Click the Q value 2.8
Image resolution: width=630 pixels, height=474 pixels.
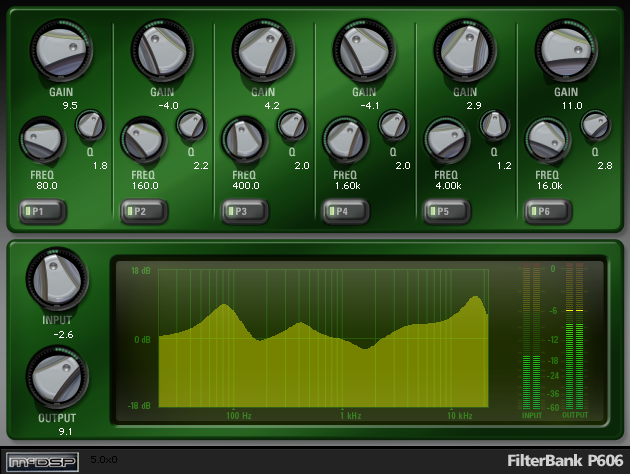605,165
